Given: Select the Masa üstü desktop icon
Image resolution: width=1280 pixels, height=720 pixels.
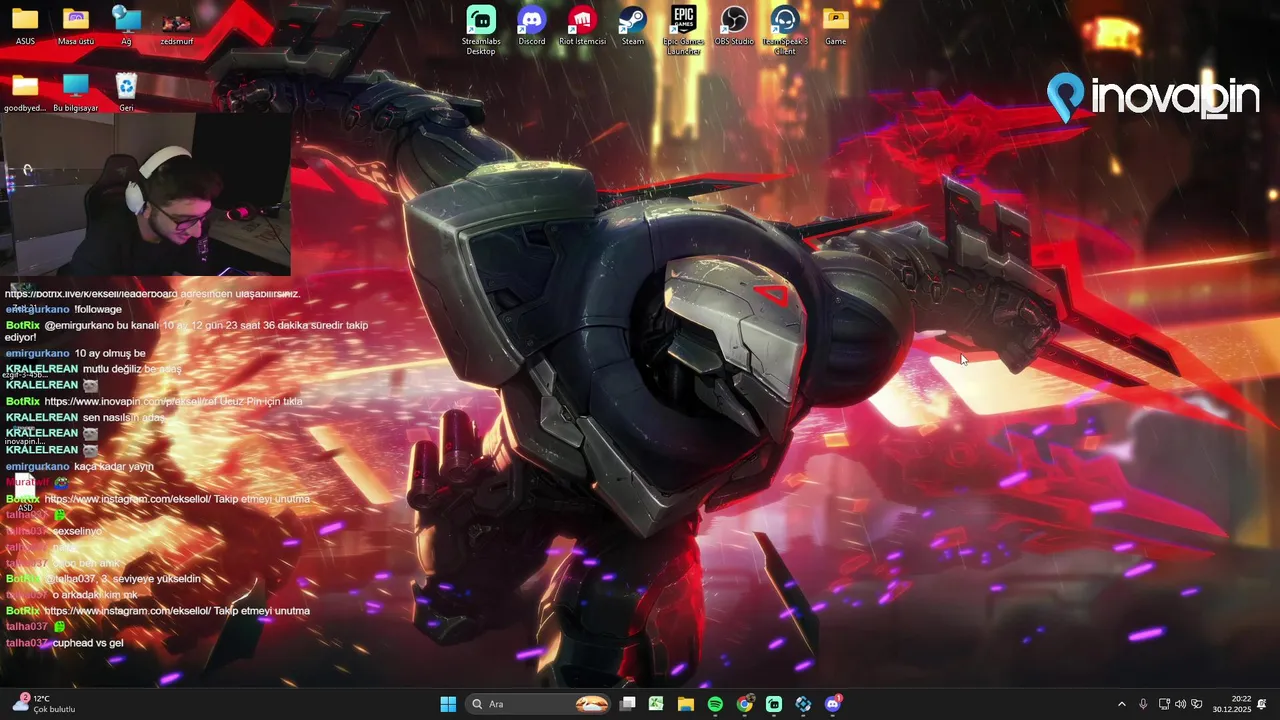Looking at the screenshot, I should [x=76, y=26].
